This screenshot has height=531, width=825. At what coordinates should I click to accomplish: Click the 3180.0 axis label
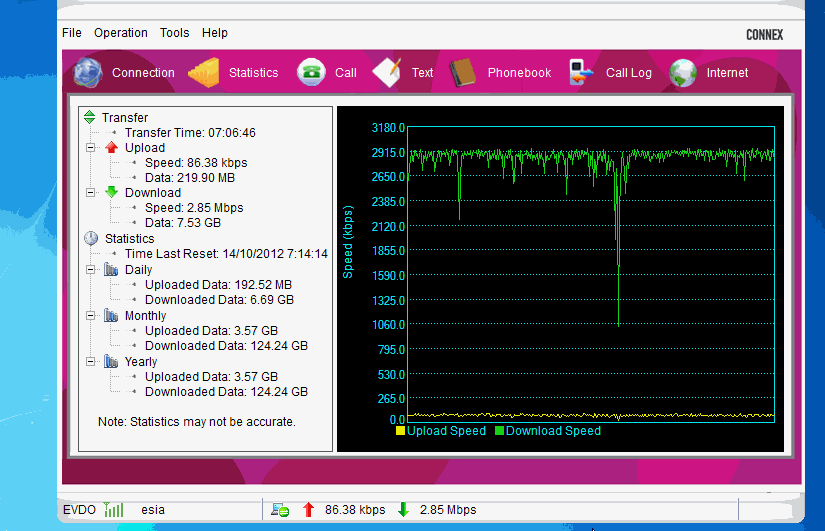388,128
